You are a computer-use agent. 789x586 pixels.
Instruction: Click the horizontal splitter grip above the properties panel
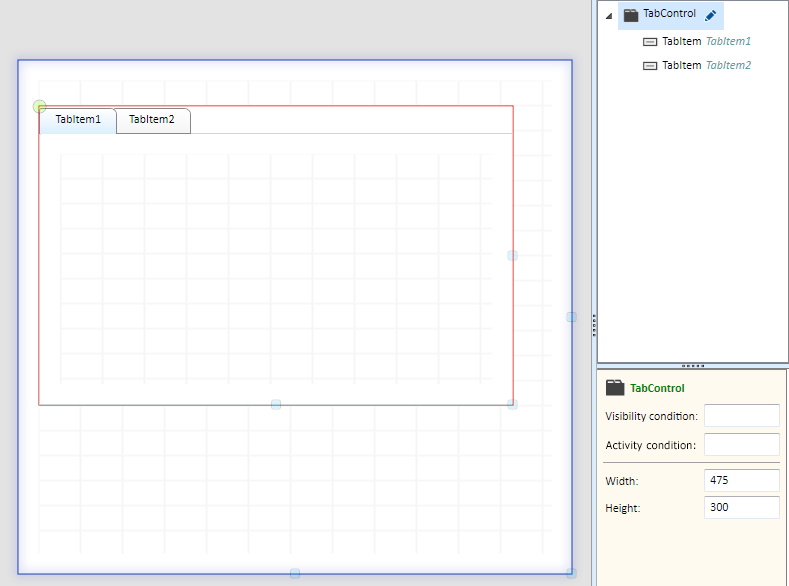click(693, 366)
